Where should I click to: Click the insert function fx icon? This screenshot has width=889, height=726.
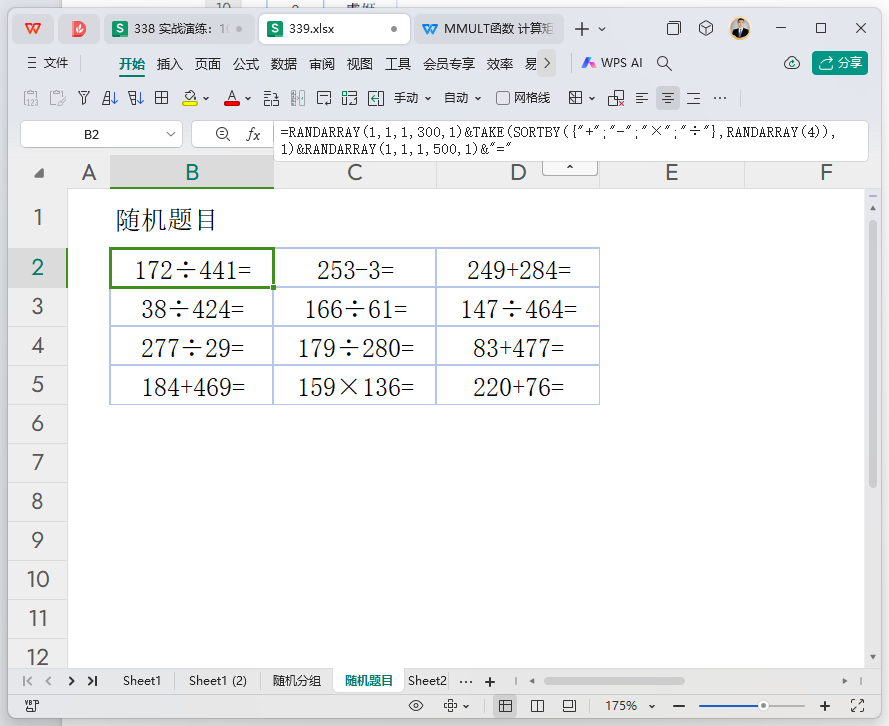(253, 134)
